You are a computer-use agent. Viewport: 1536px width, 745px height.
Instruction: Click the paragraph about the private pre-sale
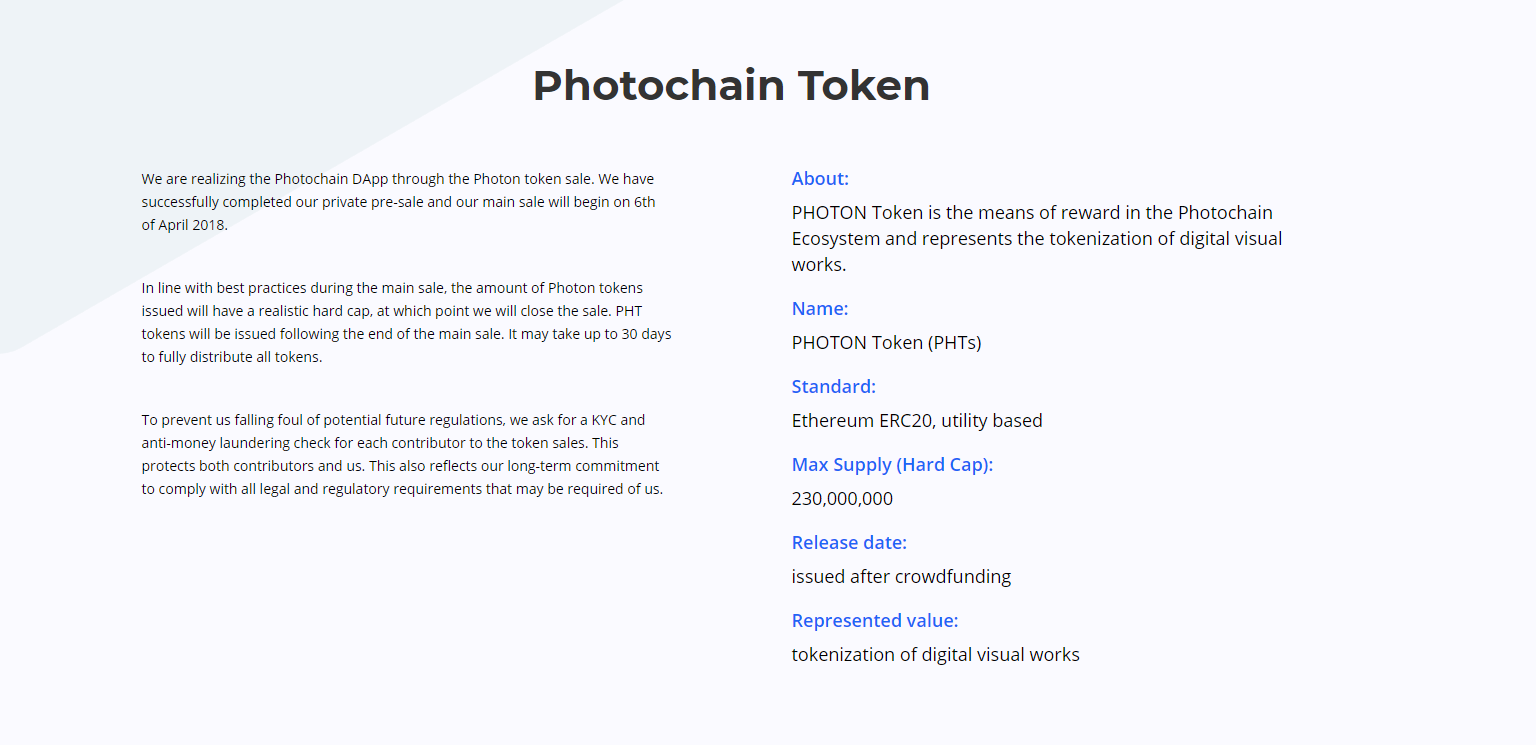coord(398,202)
